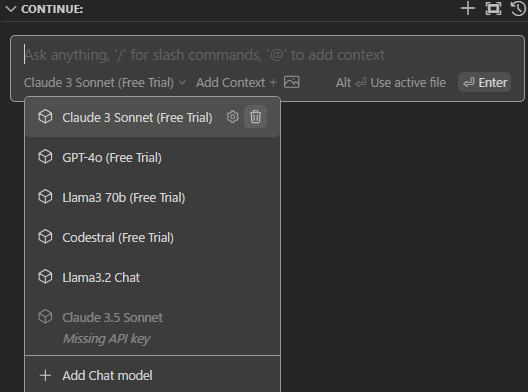Click the cube icon beside GPT-4o
528x392 pixels.
point(45,157)
